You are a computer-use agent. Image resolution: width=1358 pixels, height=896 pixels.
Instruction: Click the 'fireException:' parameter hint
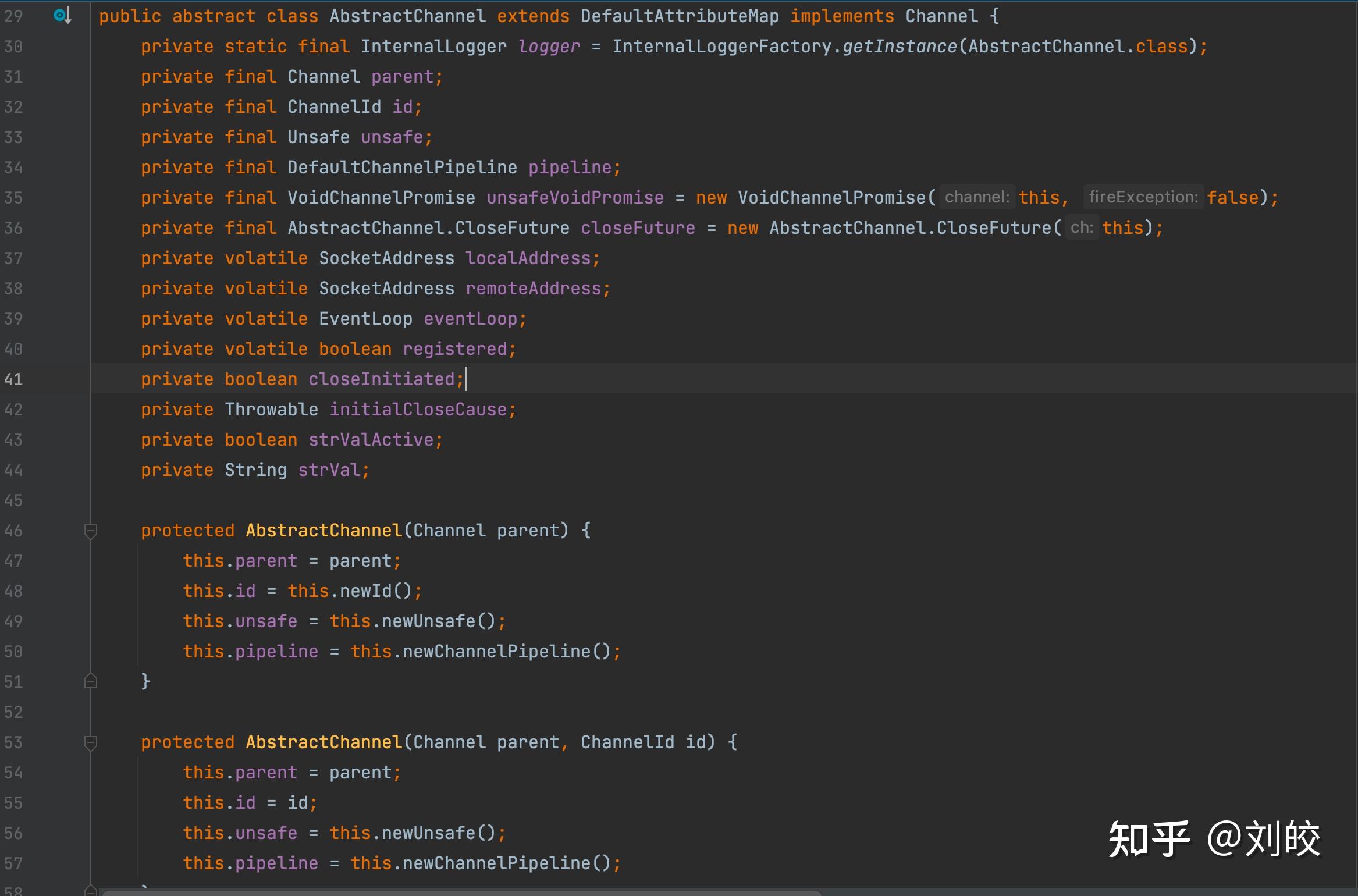(x=1143, y=197)
